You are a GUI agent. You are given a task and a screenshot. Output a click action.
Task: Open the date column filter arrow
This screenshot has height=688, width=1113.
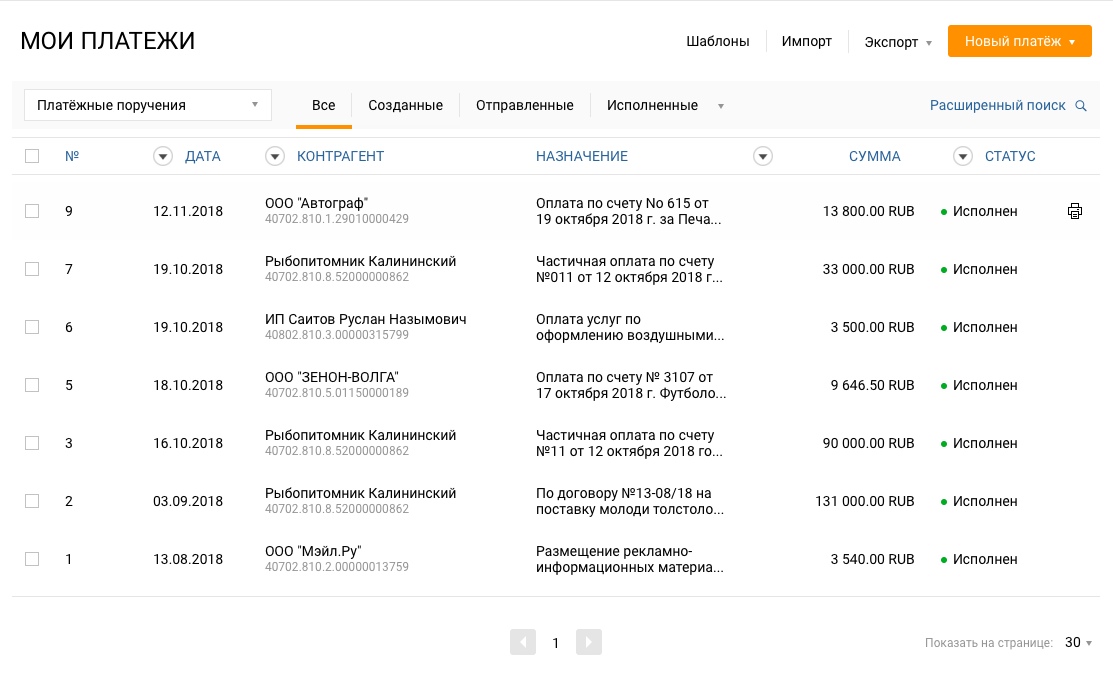163,156
